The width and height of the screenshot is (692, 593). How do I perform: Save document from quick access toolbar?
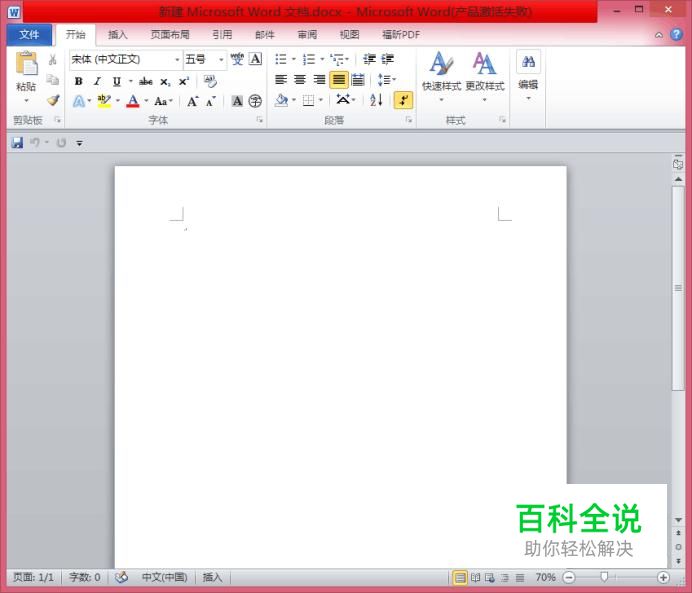click(x=17, y=143)
